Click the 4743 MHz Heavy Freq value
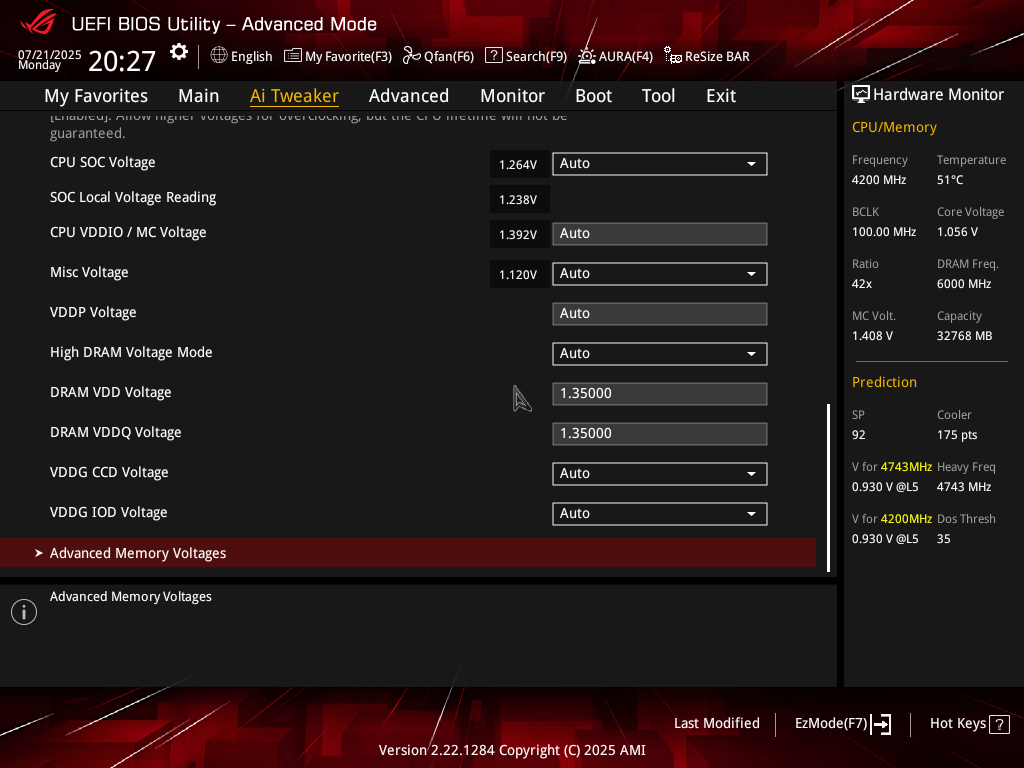 964,487
